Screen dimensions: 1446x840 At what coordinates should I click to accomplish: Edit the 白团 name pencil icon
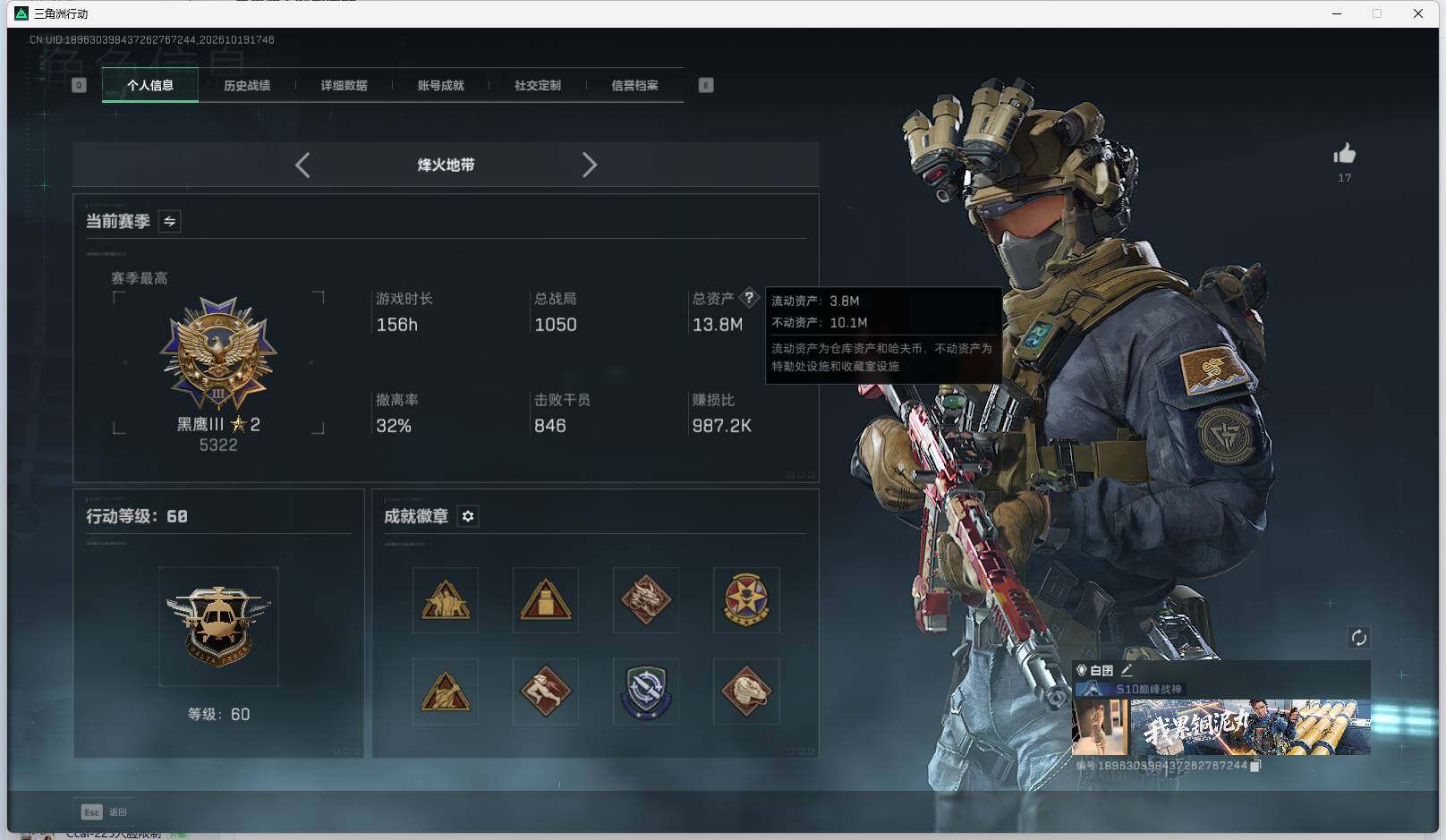[1127, 669]
